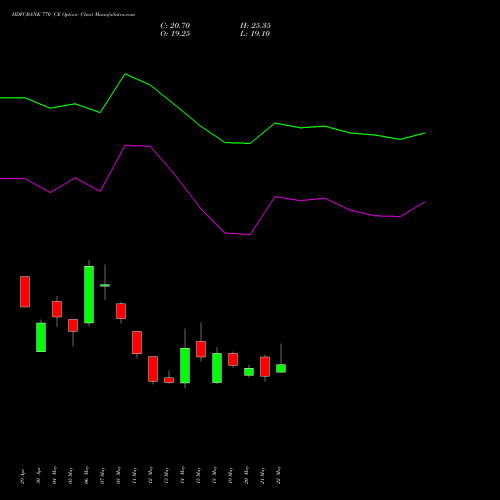Click the 15 May date axis label
The height and width of the screenshot is (500, 500).
198,475
